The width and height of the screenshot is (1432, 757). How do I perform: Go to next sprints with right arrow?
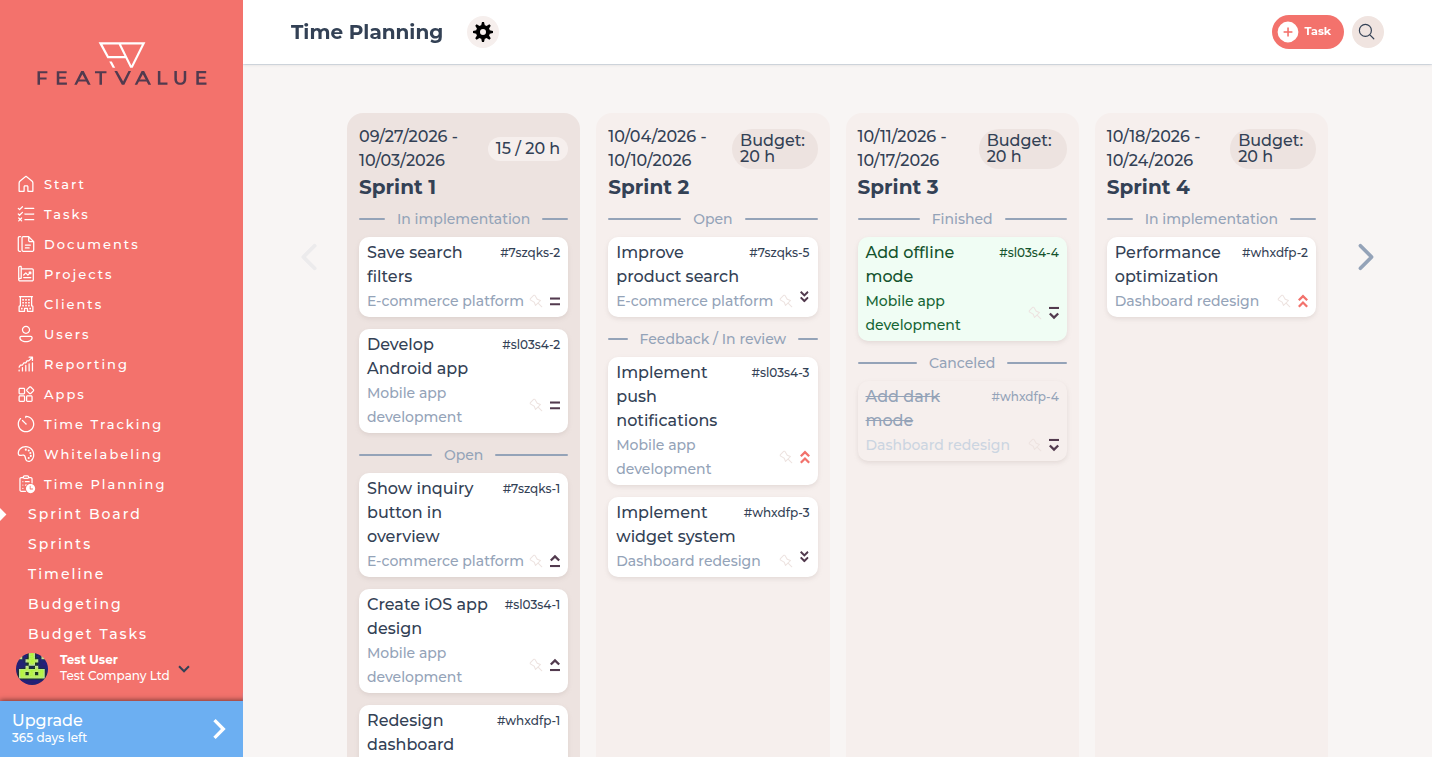point(1366,257)
